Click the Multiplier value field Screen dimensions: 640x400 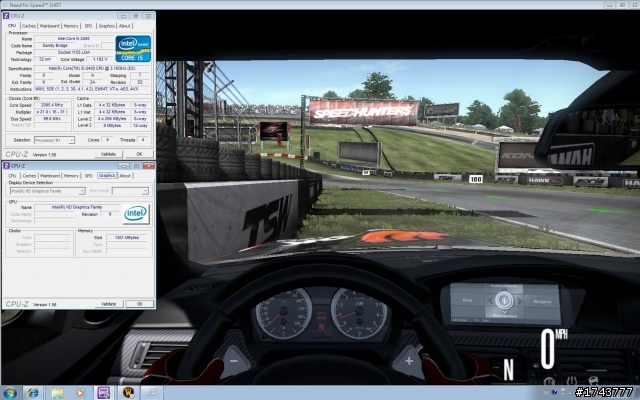point(52,112)
